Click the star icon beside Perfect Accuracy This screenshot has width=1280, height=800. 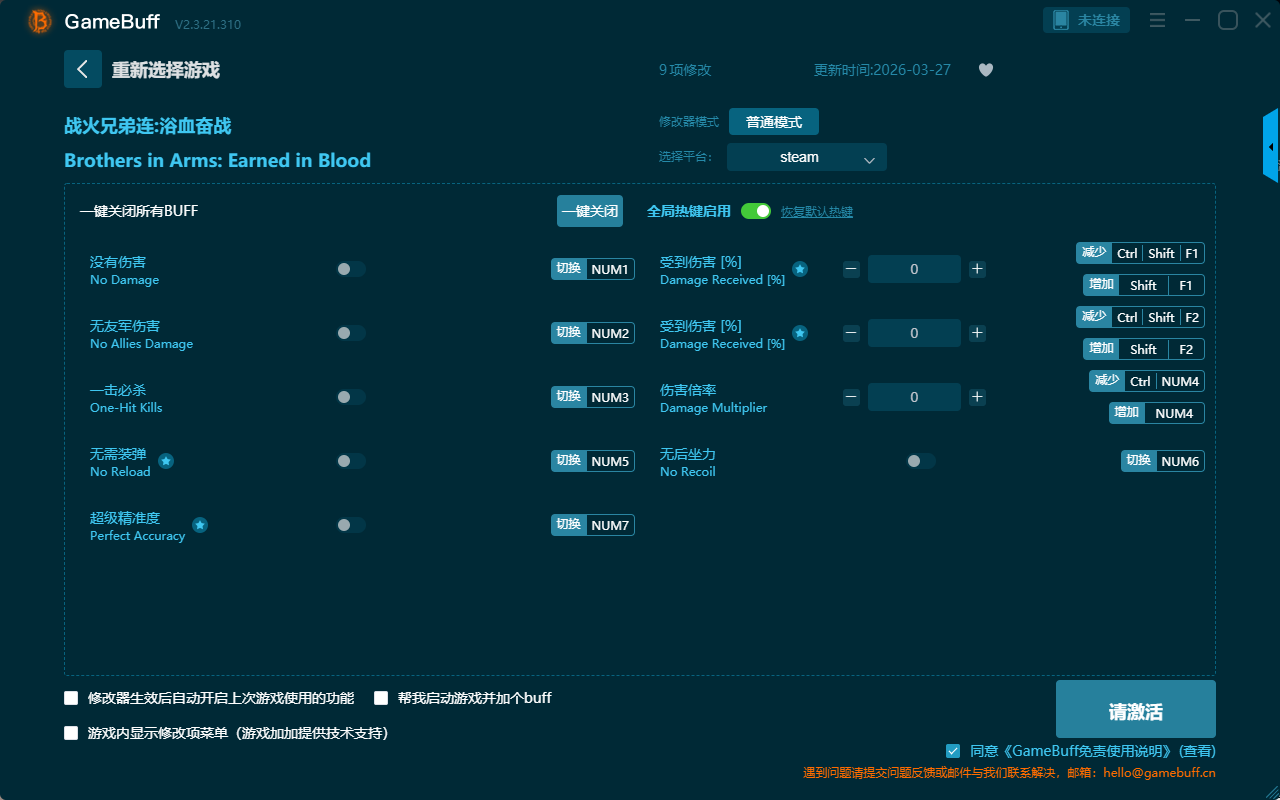[x=200, y=525]
